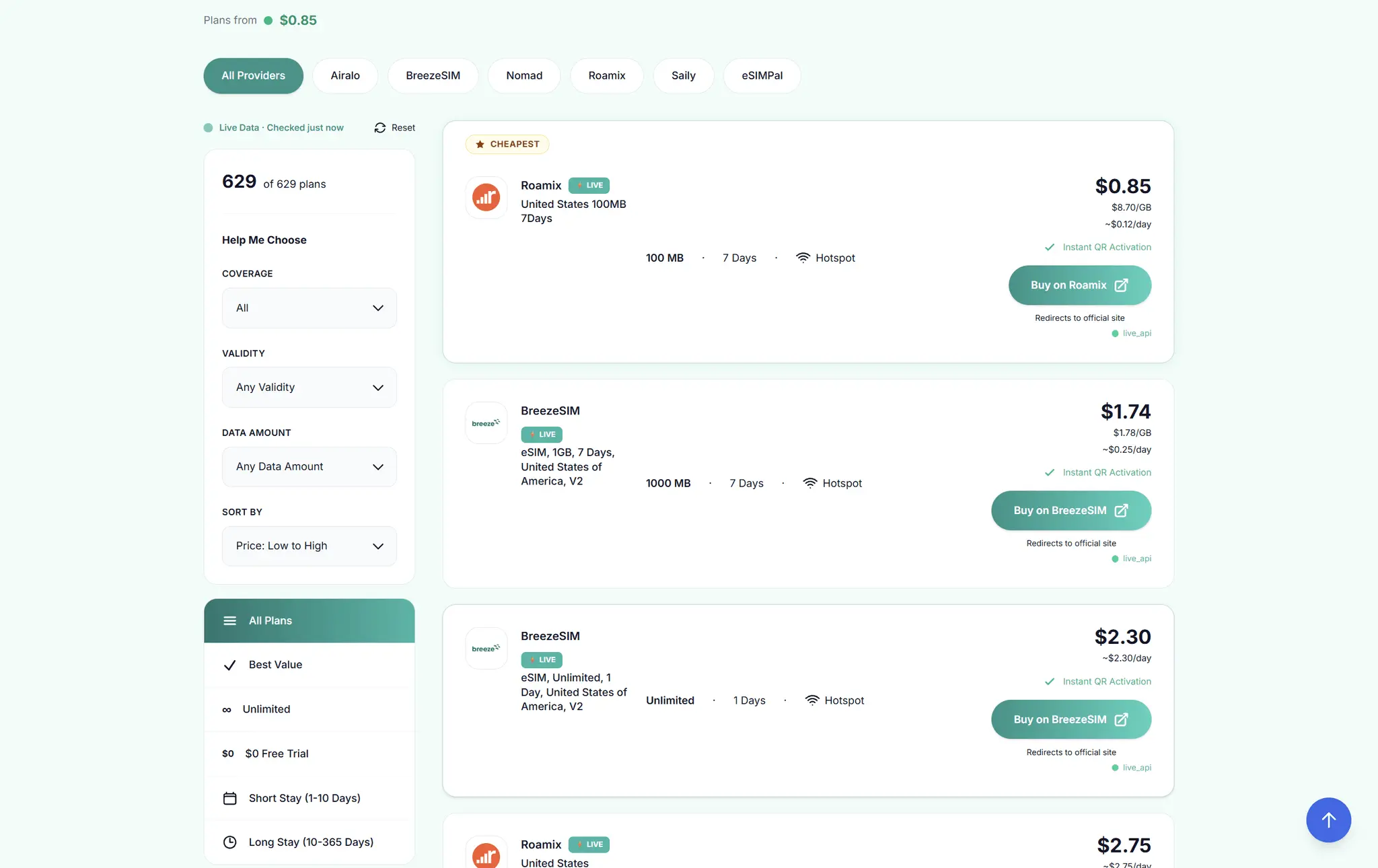Expand the Any Data Amount dropdown
Screen dimensions: 1378x868
tap(310, 467)
